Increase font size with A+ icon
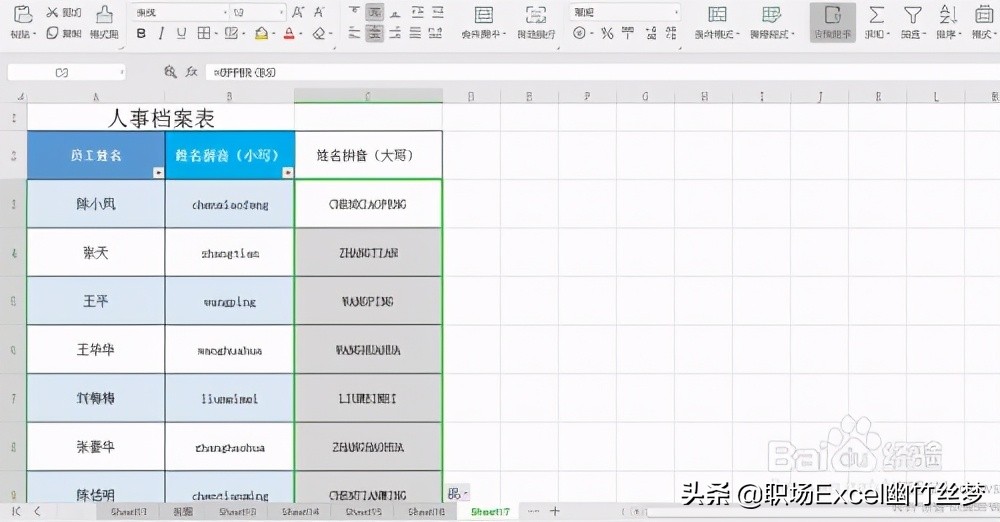Screen dimensions: 1000x522 (298, 12)
